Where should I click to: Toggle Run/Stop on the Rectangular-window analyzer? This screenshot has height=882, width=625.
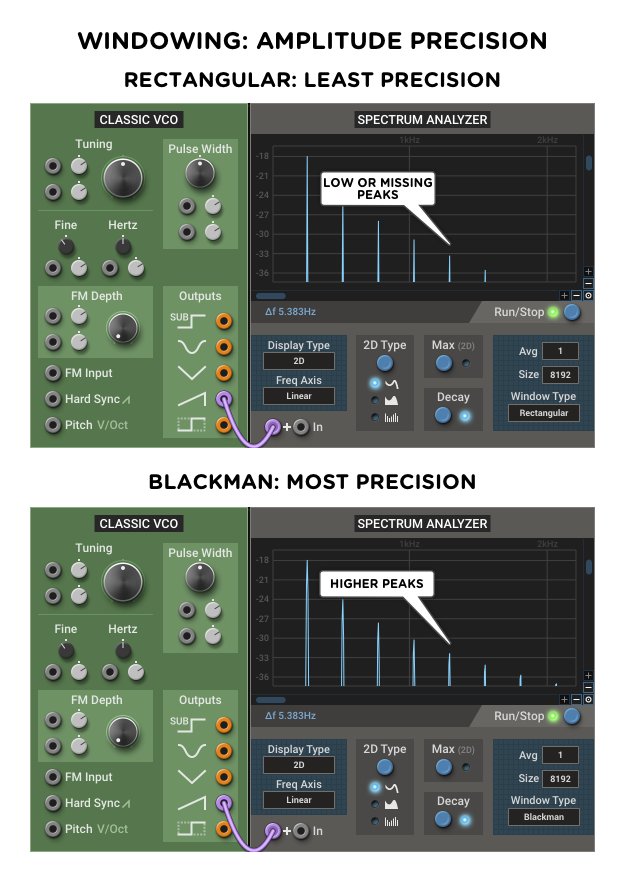572,312
